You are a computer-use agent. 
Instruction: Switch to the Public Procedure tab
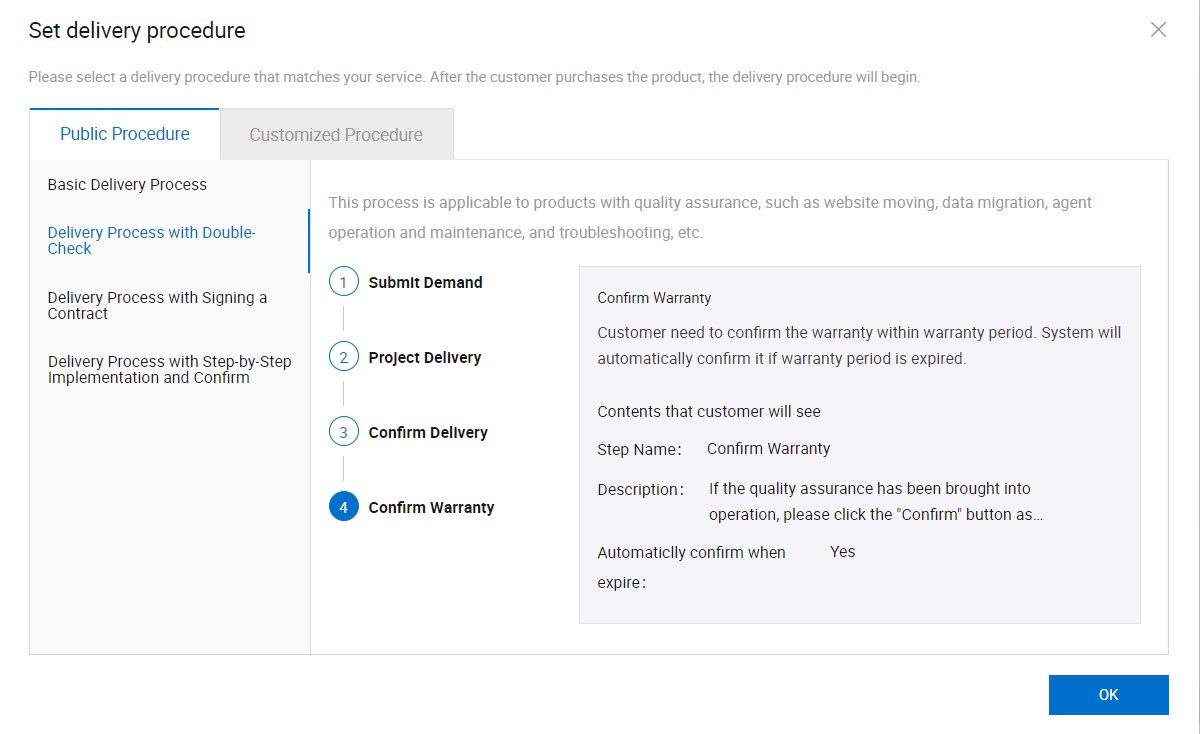125,134
